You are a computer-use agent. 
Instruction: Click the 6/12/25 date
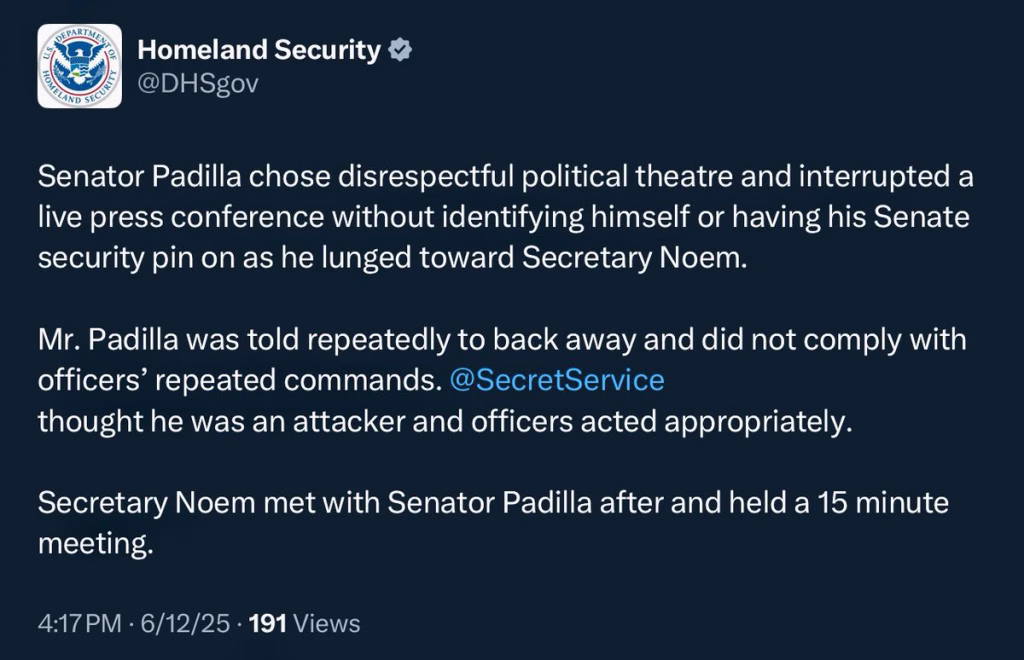185,623
